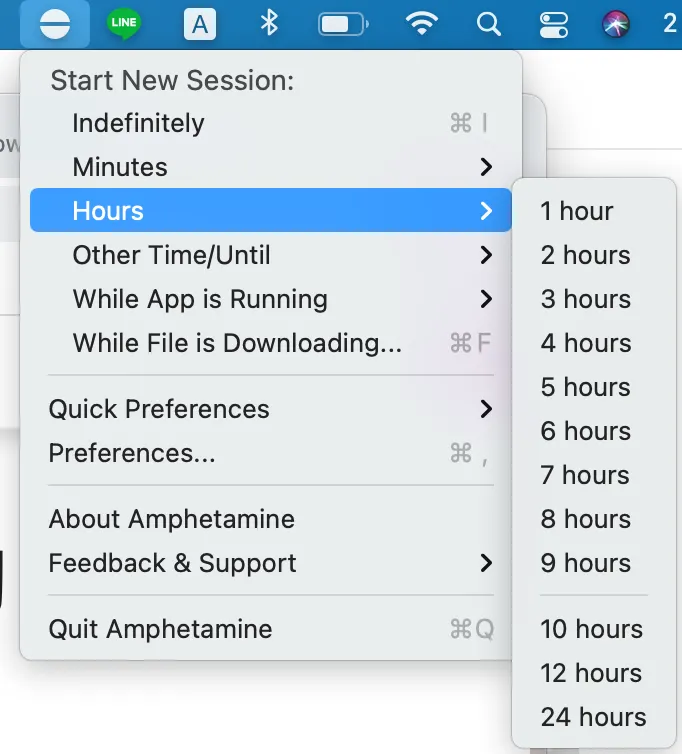Screen dimensions: 682x754
Task: Launch Siri from the menu bar
Action: [x=616, y=24]
